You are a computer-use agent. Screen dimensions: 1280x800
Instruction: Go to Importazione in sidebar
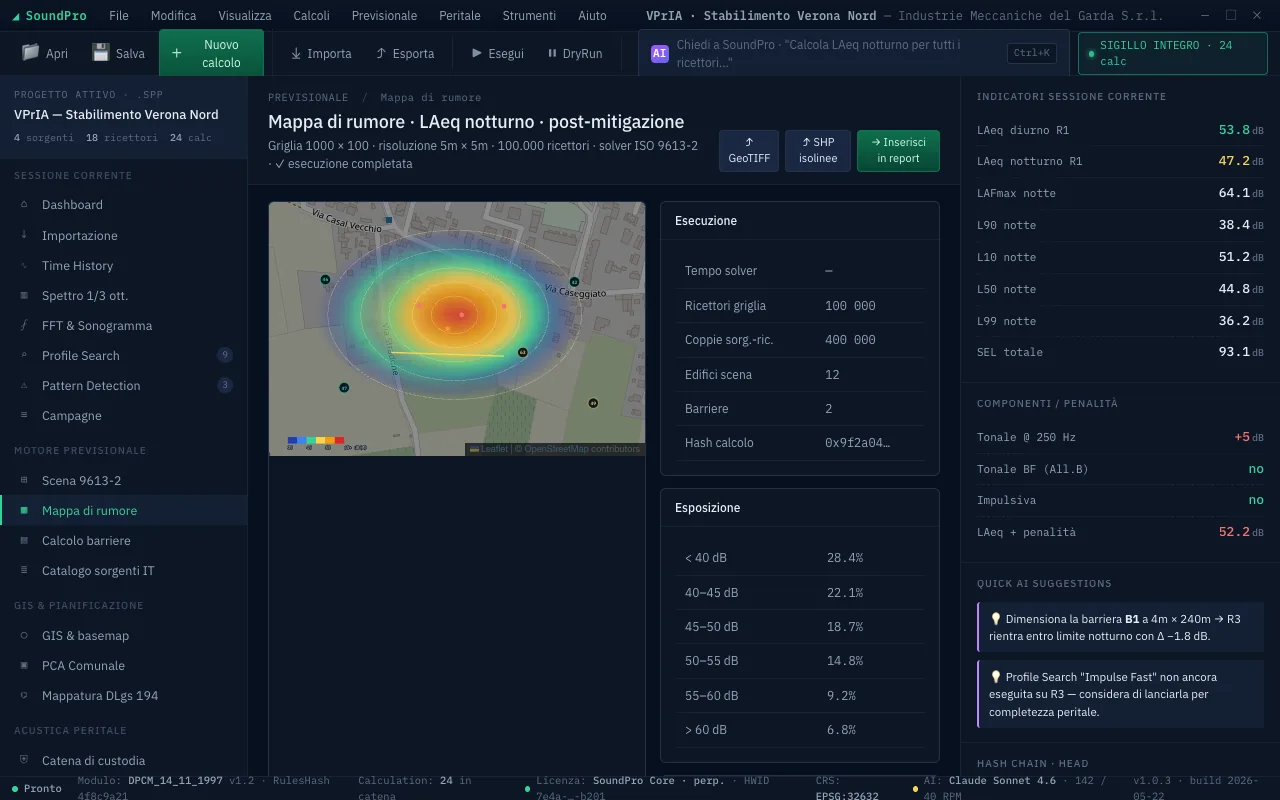tap(124, 236)
